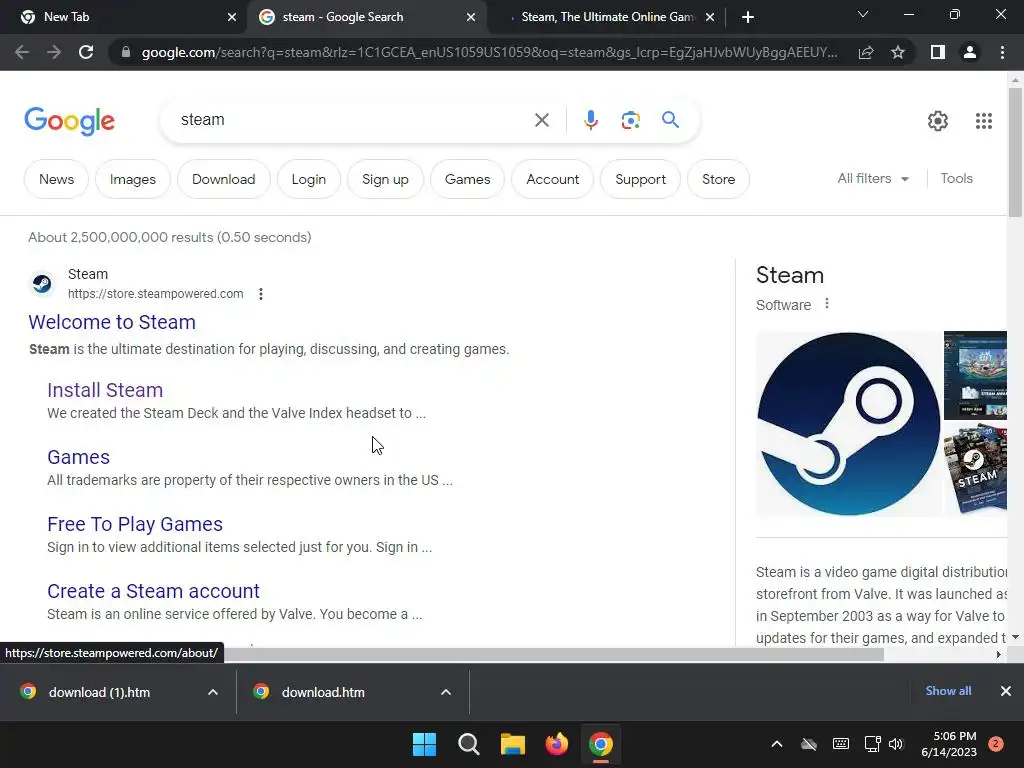Filter results by Images

[133, 179]
